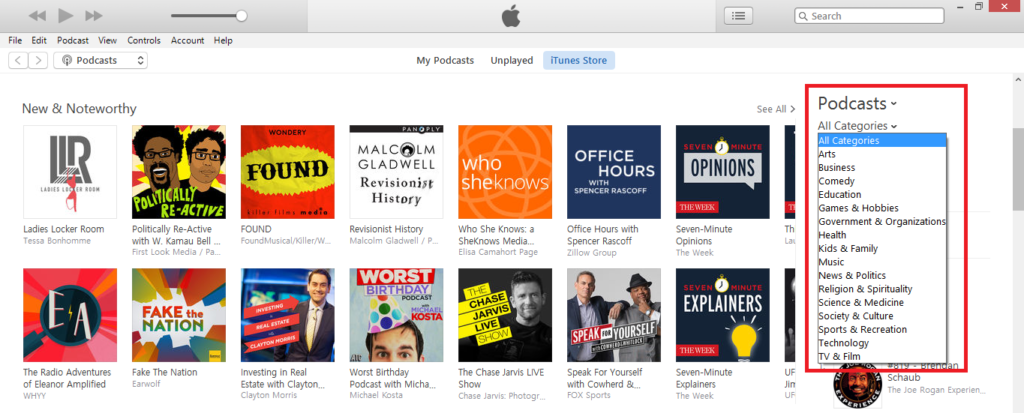This screenshot has height=413, width=1024.
Task: Switch to Unplayed tab
Action: 512,60
